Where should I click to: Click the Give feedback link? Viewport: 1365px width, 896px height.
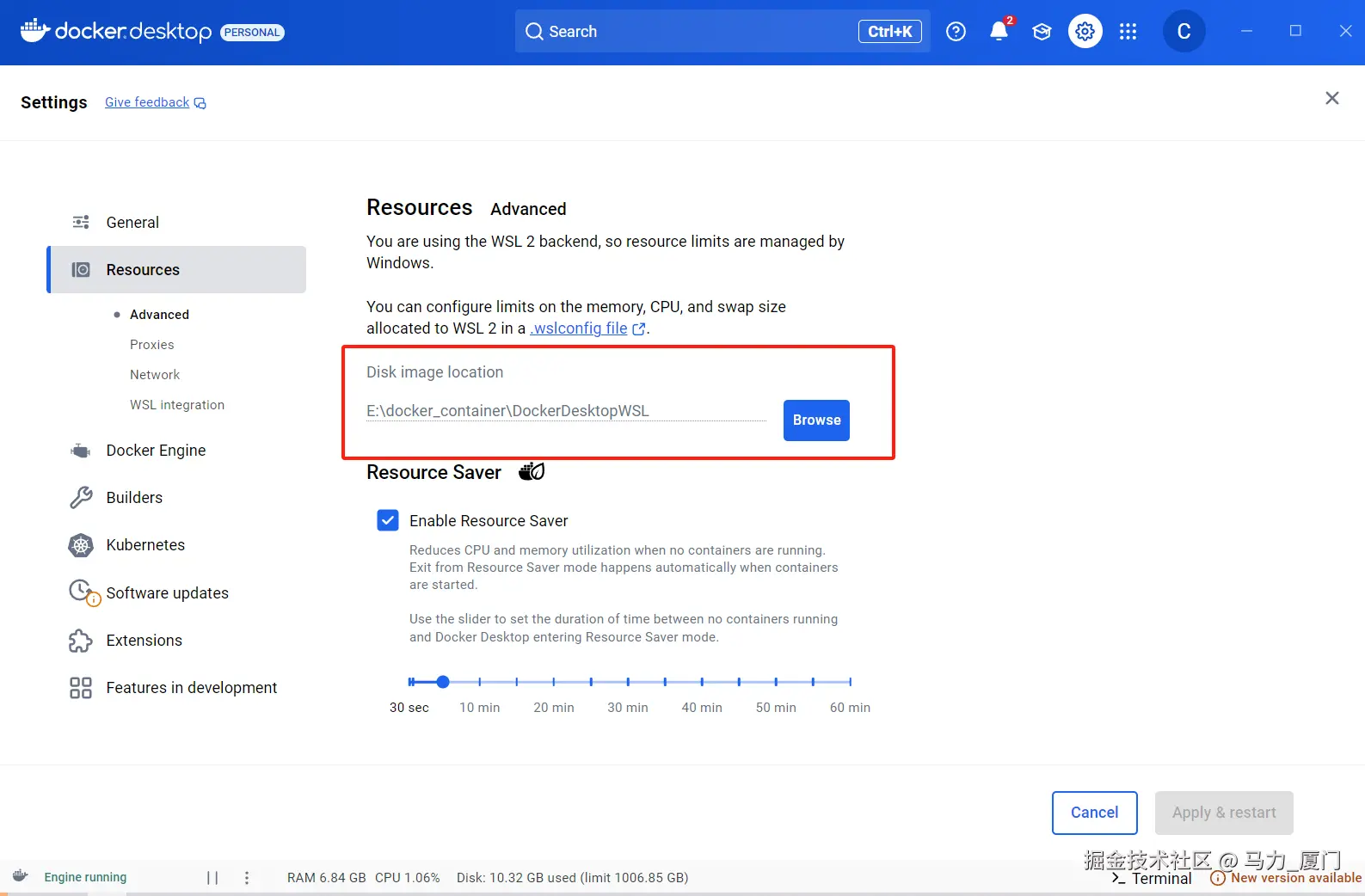pos(147,102)
